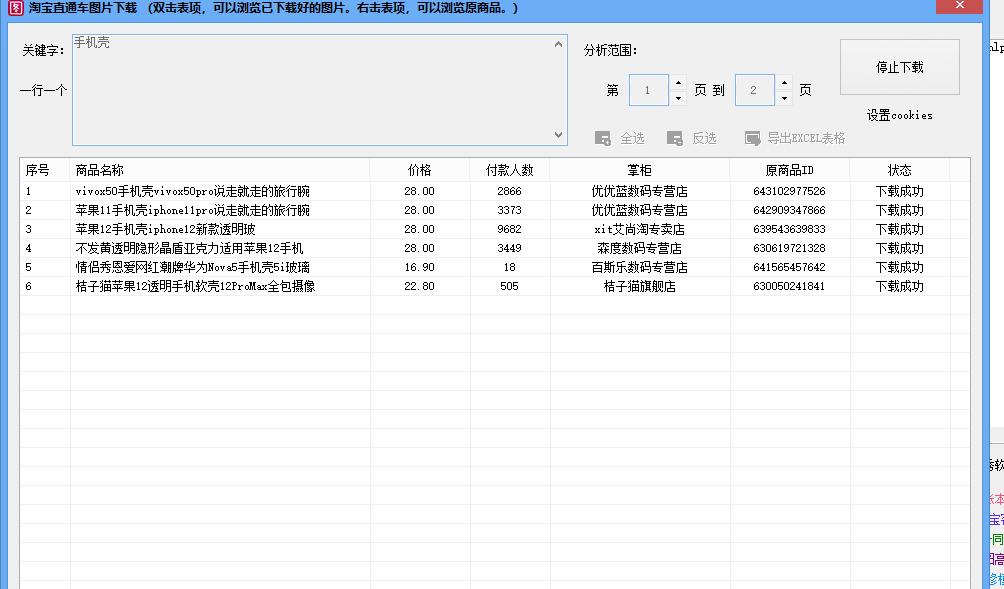Click the 全选 select-all icon
The width and height of the screenshot is (1004, 589).
coord(605,138)
